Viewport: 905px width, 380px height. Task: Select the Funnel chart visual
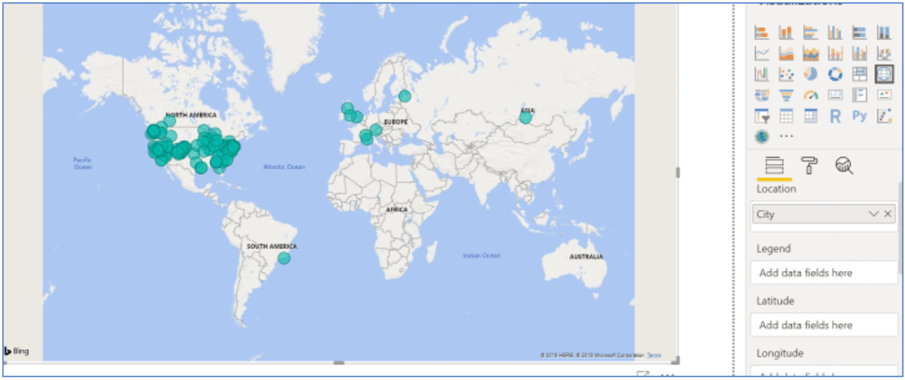point(786,95)
